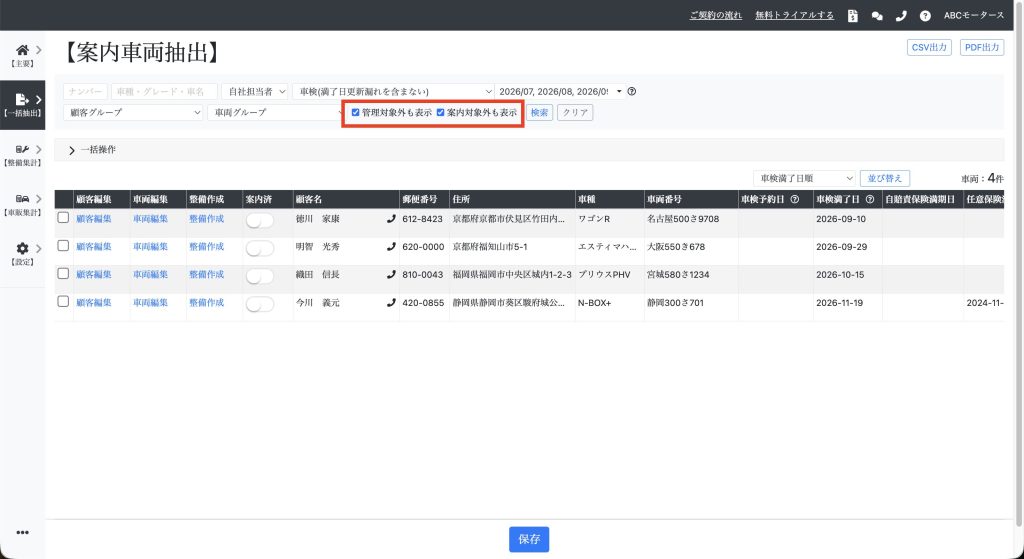Open the document icon in top bar
This screenshot has width=1024, height=559.
852,16
